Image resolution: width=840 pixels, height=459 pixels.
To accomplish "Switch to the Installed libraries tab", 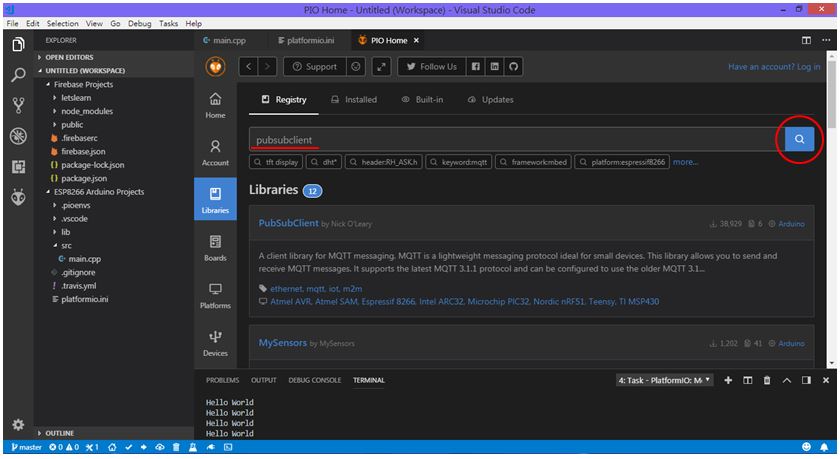I will (x=354, y=100).
